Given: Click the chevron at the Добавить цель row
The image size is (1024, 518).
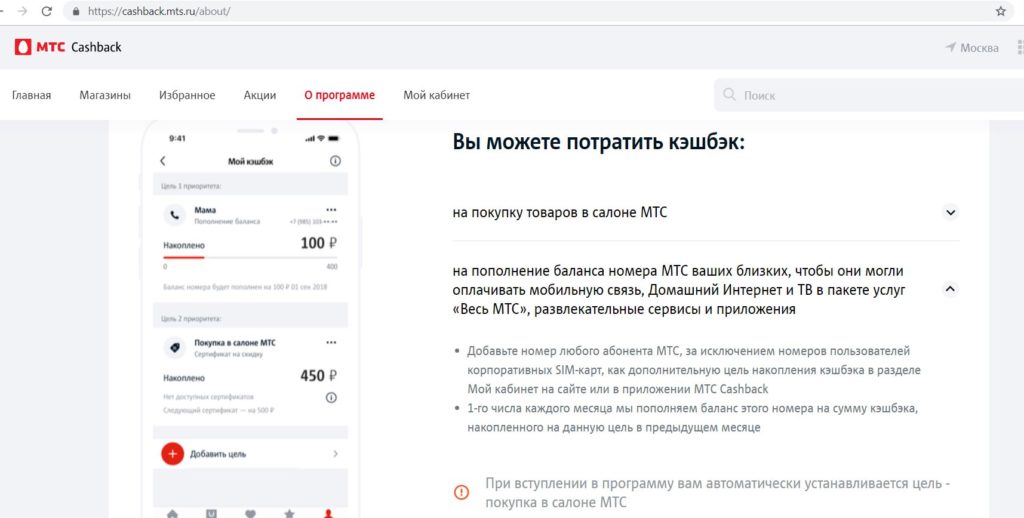Looking at the screenshot, I should coord(336,453).
